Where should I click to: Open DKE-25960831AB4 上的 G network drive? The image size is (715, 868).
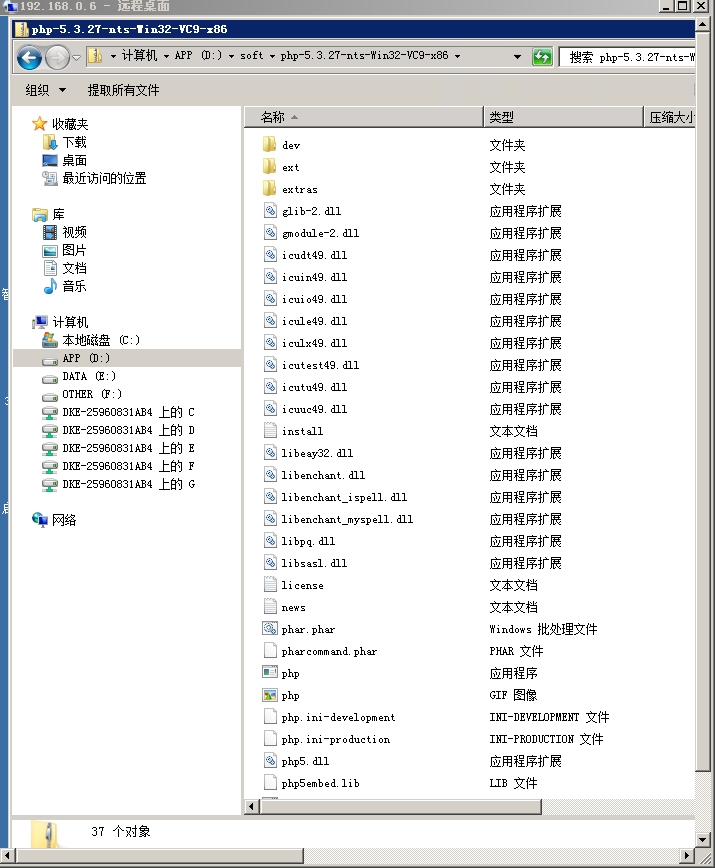point(128,484)
